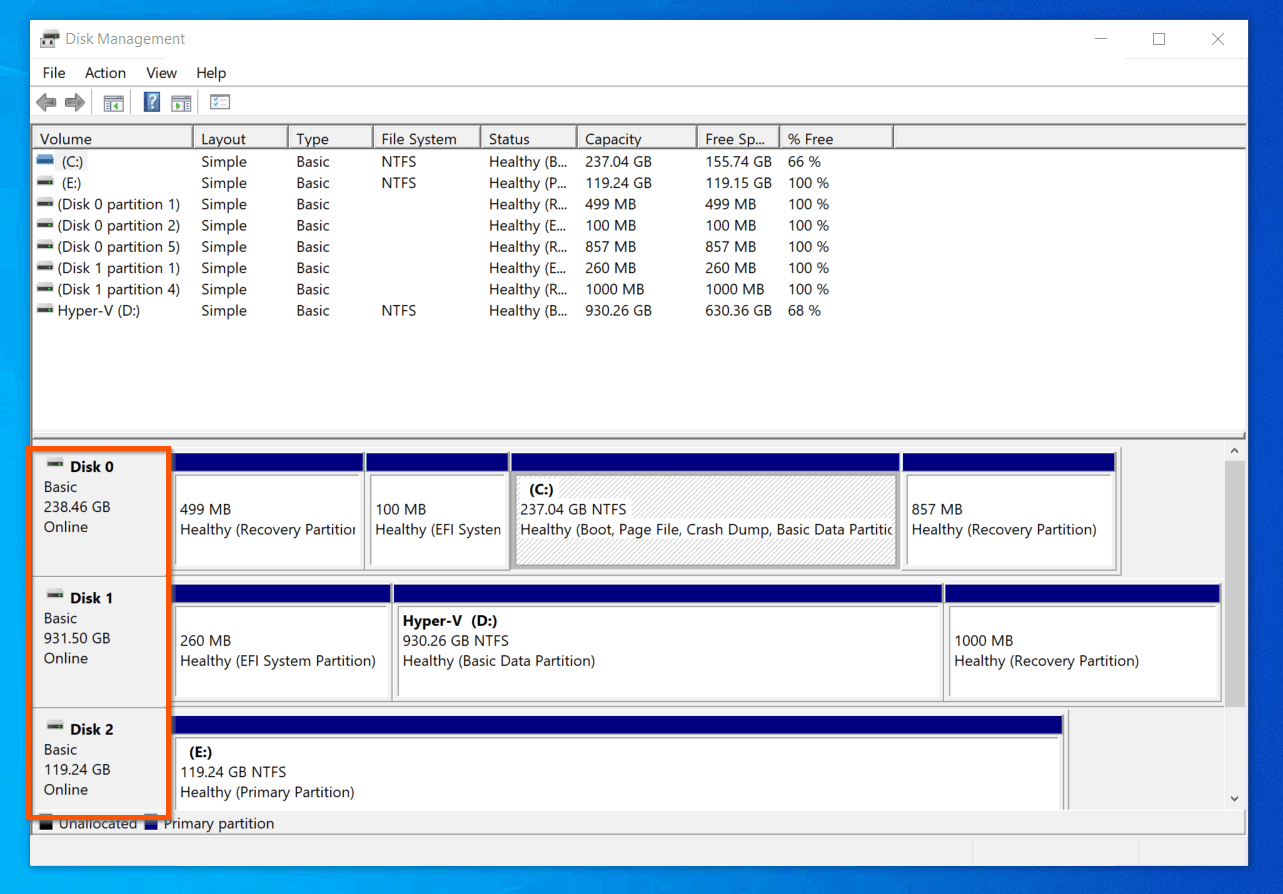Click the Disk Management title bar icon
This screenshot has width=1283, height=894.
(50, 39)
